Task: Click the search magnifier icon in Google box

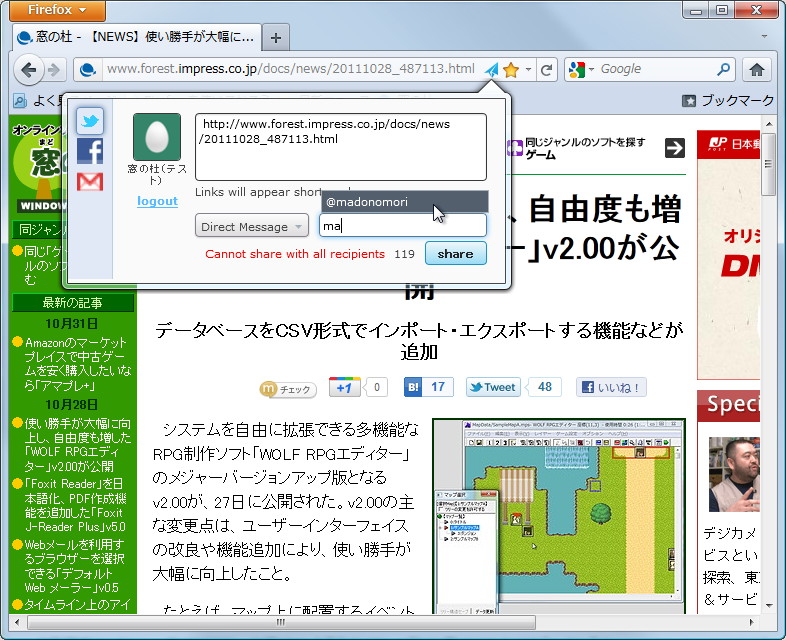Action: 723,69
